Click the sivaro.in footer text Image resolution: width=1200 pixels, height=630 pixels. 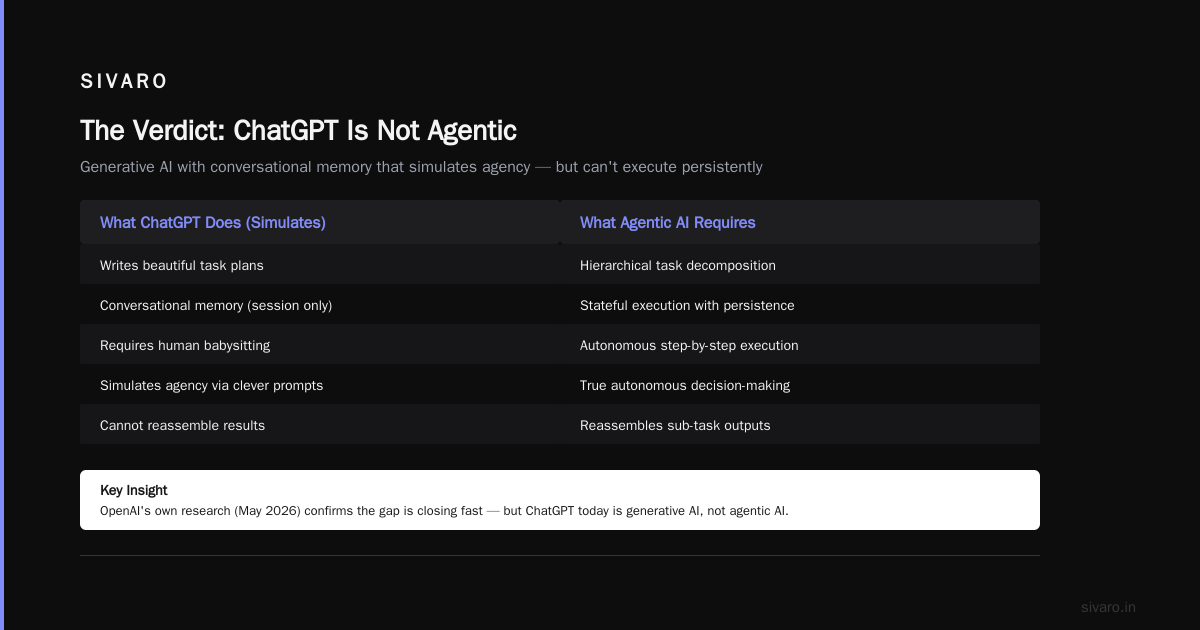1108,607
